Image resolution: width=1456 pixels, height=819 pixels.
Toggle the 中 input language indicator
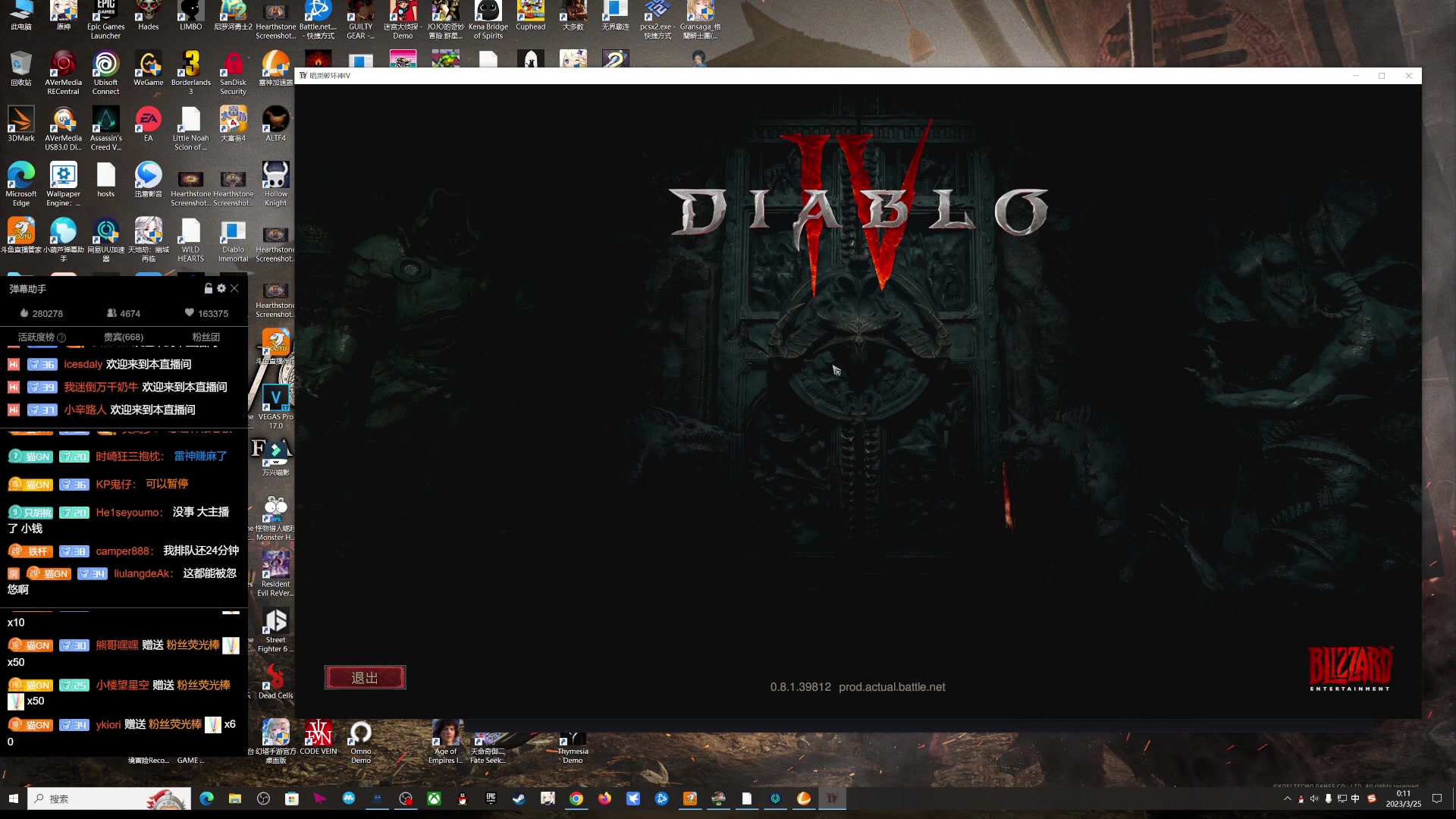coord(1355,799)
